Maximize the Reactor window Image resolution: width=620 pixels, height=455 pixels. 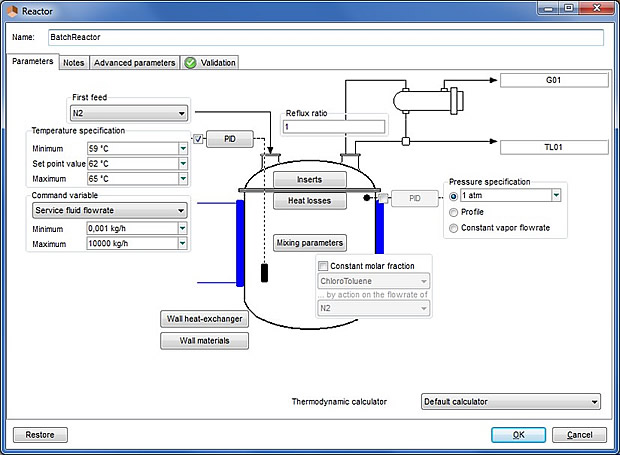tap(569, 8)
